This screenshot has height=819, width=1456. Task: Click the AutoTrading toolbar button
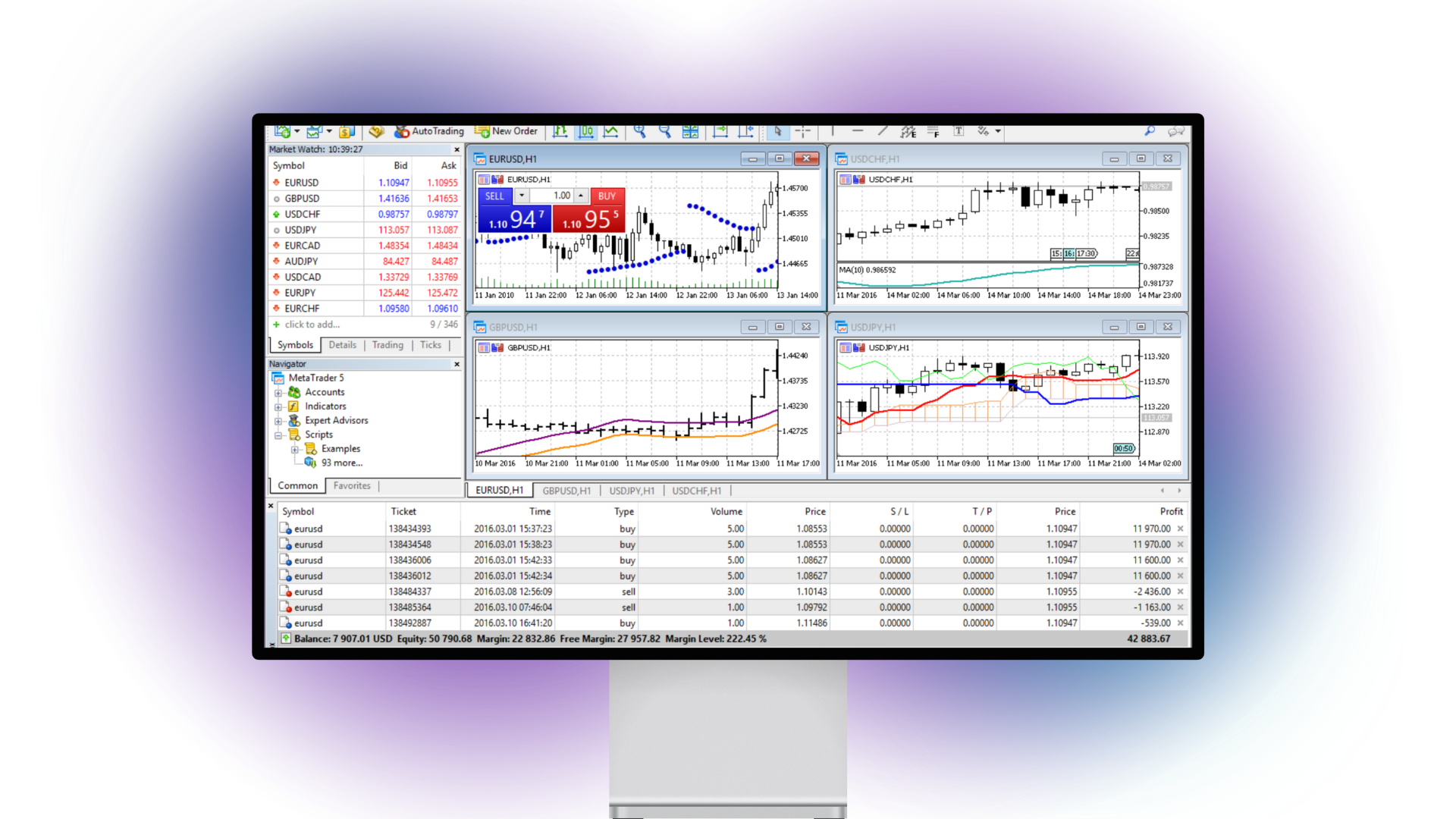click(429, 131)
